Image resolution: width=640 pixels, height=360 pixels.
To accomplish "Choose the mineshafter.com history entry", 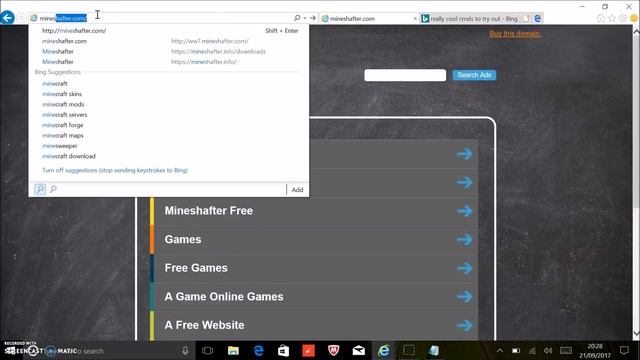I will pos(168,41).
